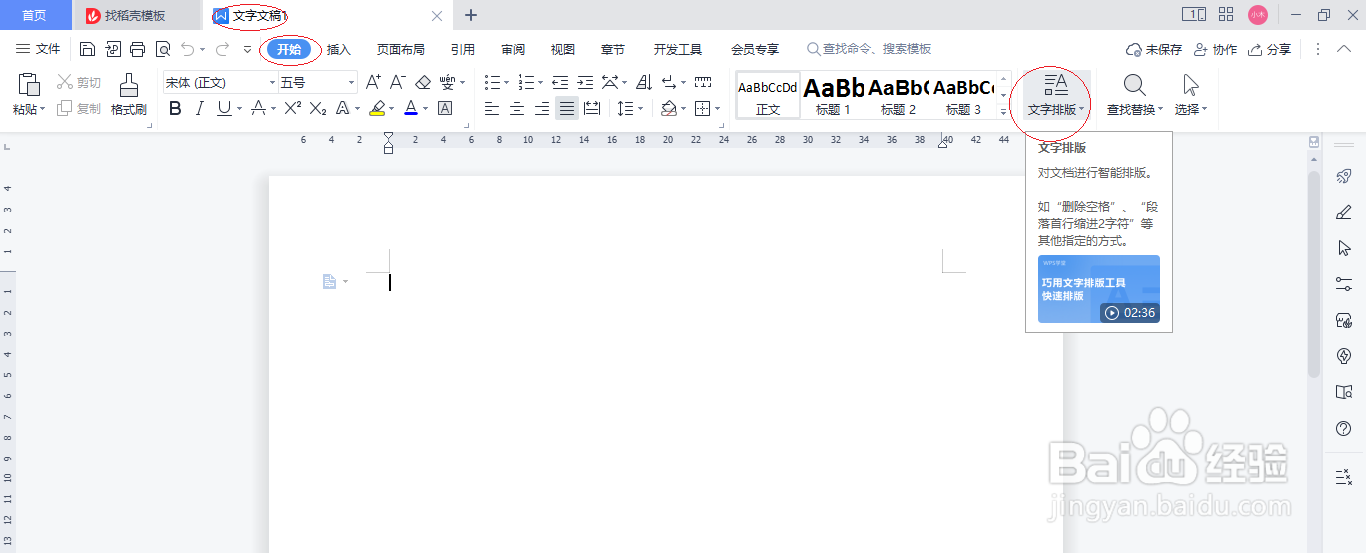Click the Undo arrow icon
The height and width of the screenshot is (553, 1366).
(x=188, y=49)
